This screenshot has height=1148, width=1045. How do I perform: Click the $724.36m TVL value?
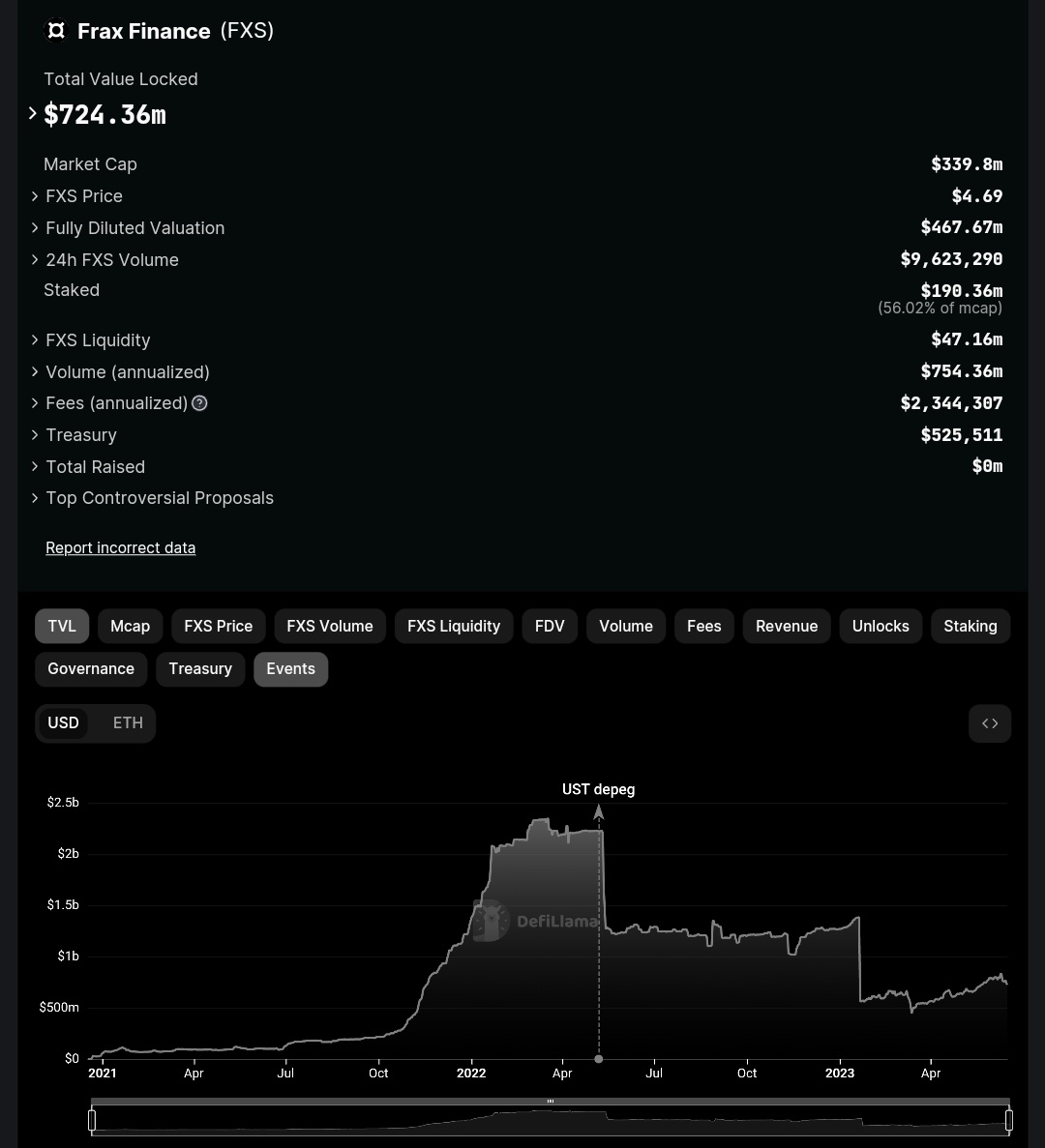click(104, 115)
